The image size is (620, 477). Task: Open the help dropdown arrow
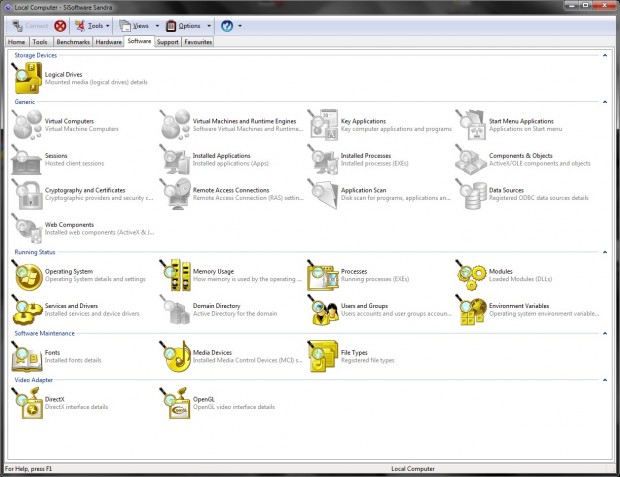(240, 26)
